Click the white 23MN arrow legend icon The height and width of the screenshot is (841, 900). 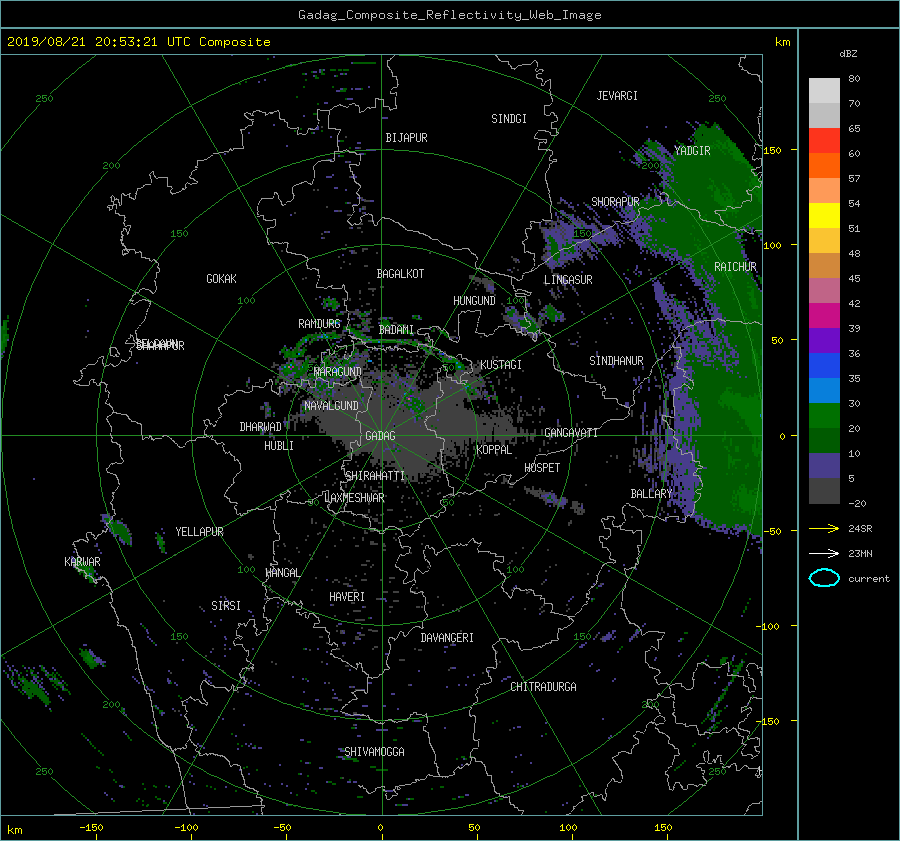(x=824, y=553)
